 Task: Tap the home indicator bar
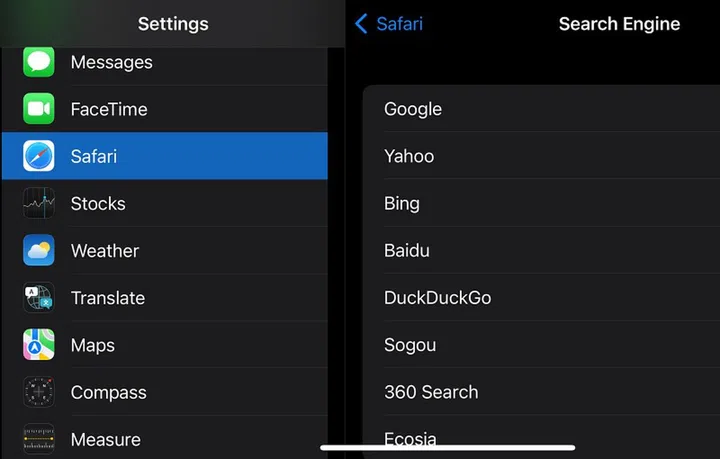pos(447,448)
